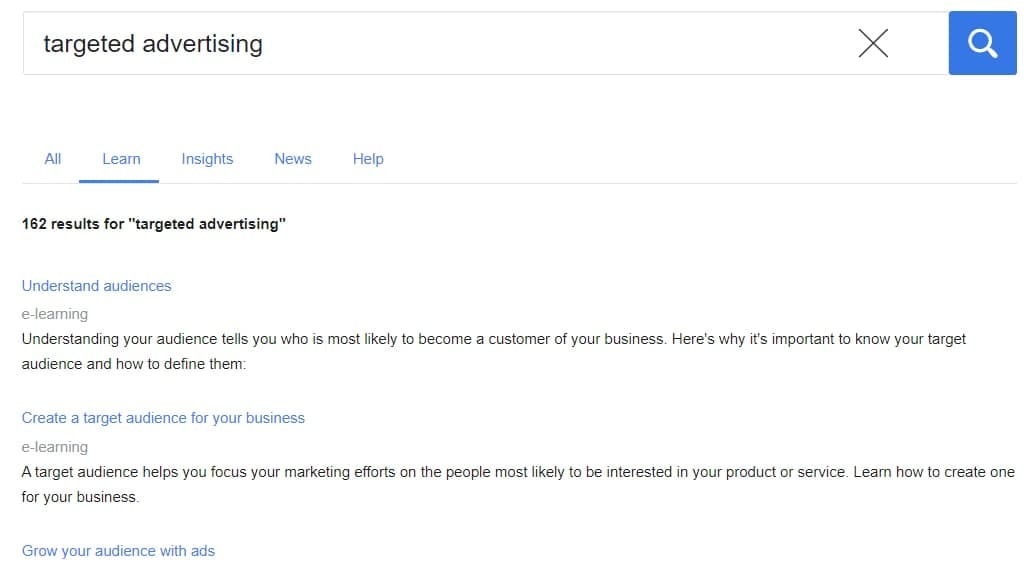Click the e-learning label under 'Understand audiences'
The height and width of the screenshot is (566, 1032).
click(55, 314)
